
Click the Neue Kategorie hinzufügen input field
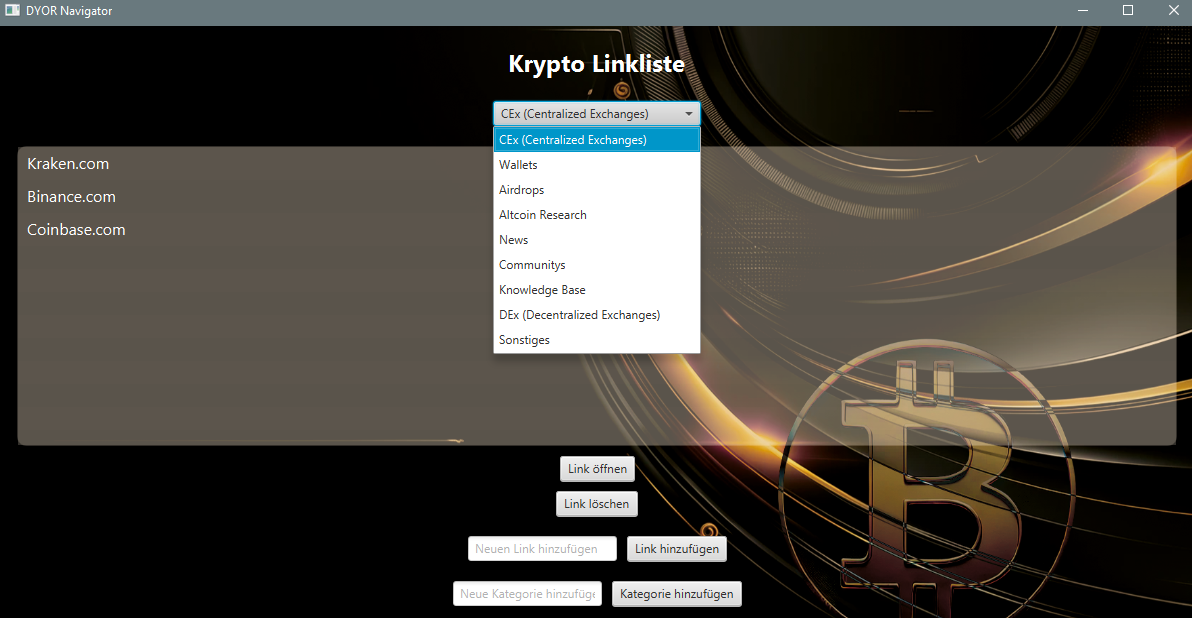pyautogui.click(x=527, y=593)
